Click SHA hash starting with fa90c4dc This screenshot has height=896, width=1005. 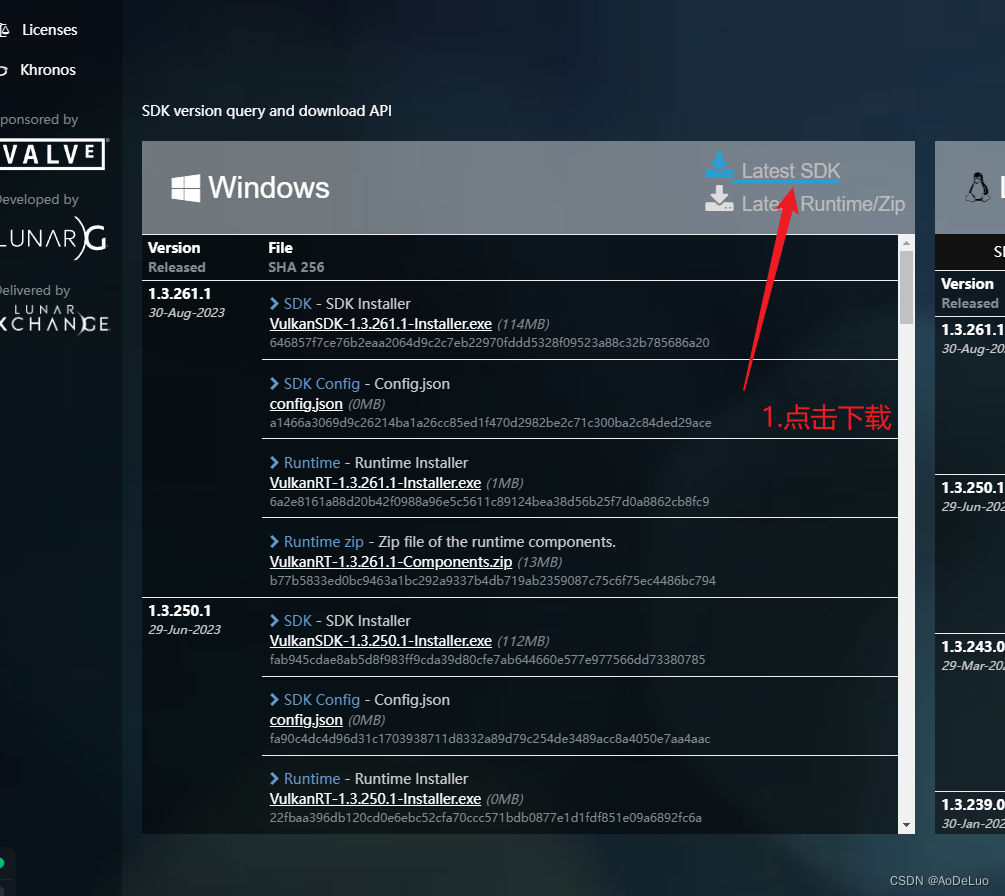point(490,738)
